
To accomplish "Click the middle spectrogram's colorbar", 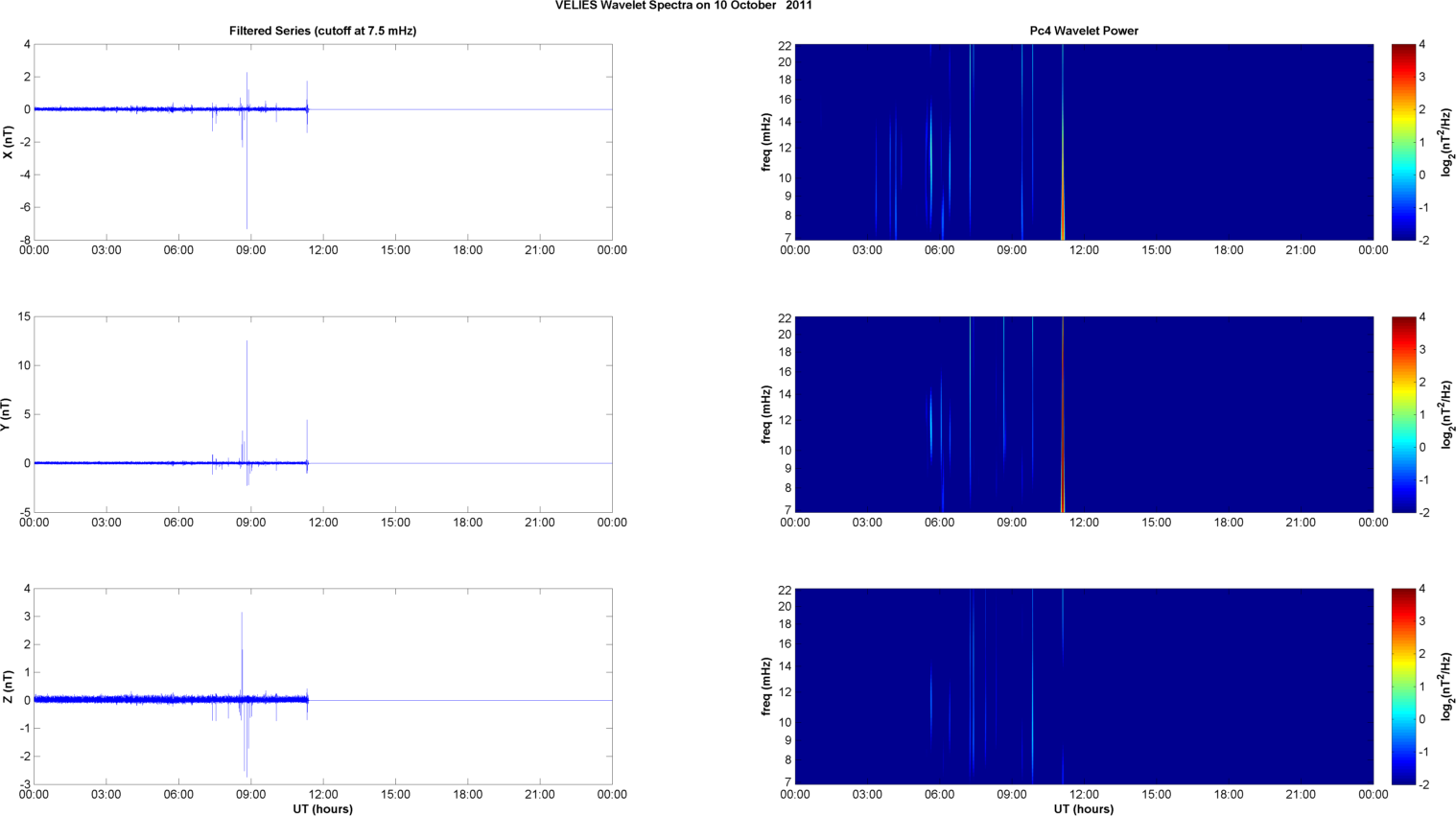I will tap(1402, 414).
